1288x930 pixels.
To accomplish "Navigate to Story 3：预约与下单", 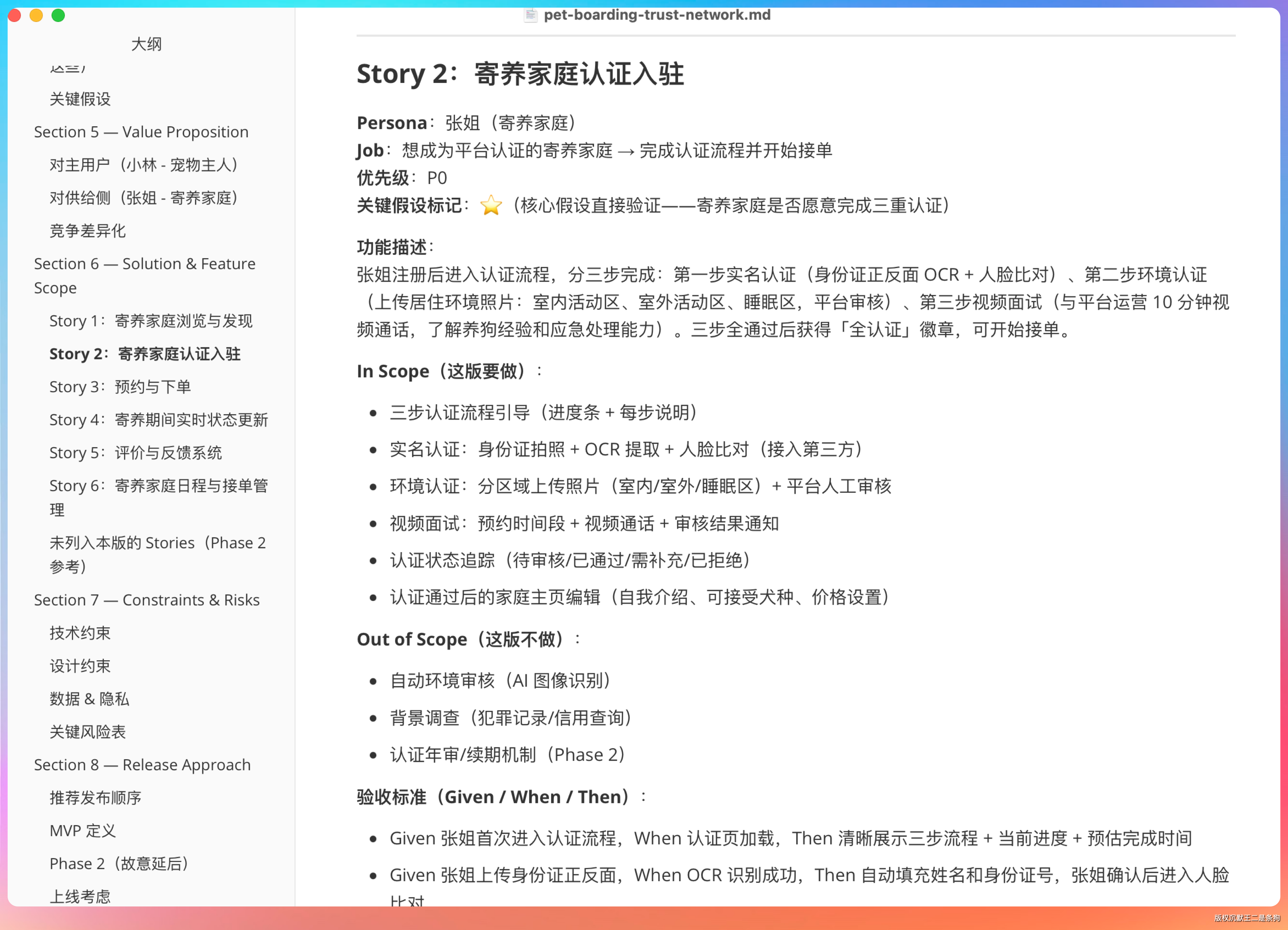I will coord(120,387).
